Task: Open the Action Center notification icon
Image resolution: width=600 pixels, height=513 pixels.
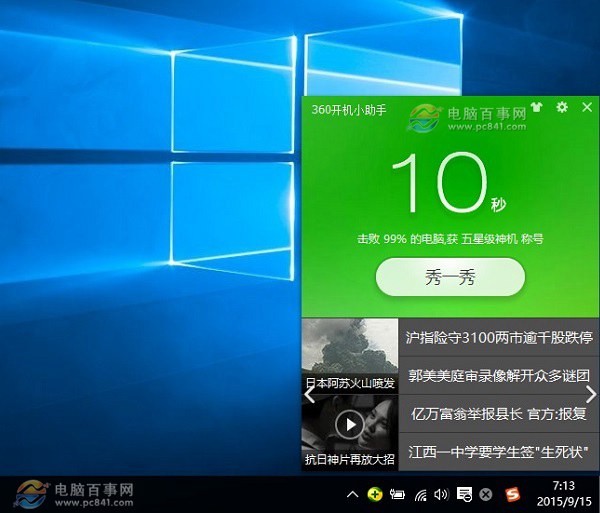Action: click(x=464, y=494)
